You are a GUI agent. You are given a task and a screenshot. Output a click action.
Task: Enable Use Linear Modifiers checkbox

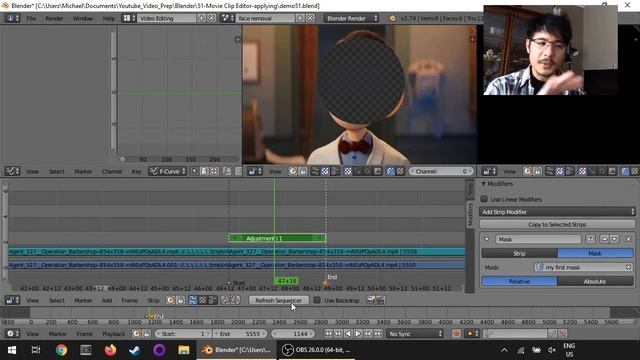click(484, 199)
